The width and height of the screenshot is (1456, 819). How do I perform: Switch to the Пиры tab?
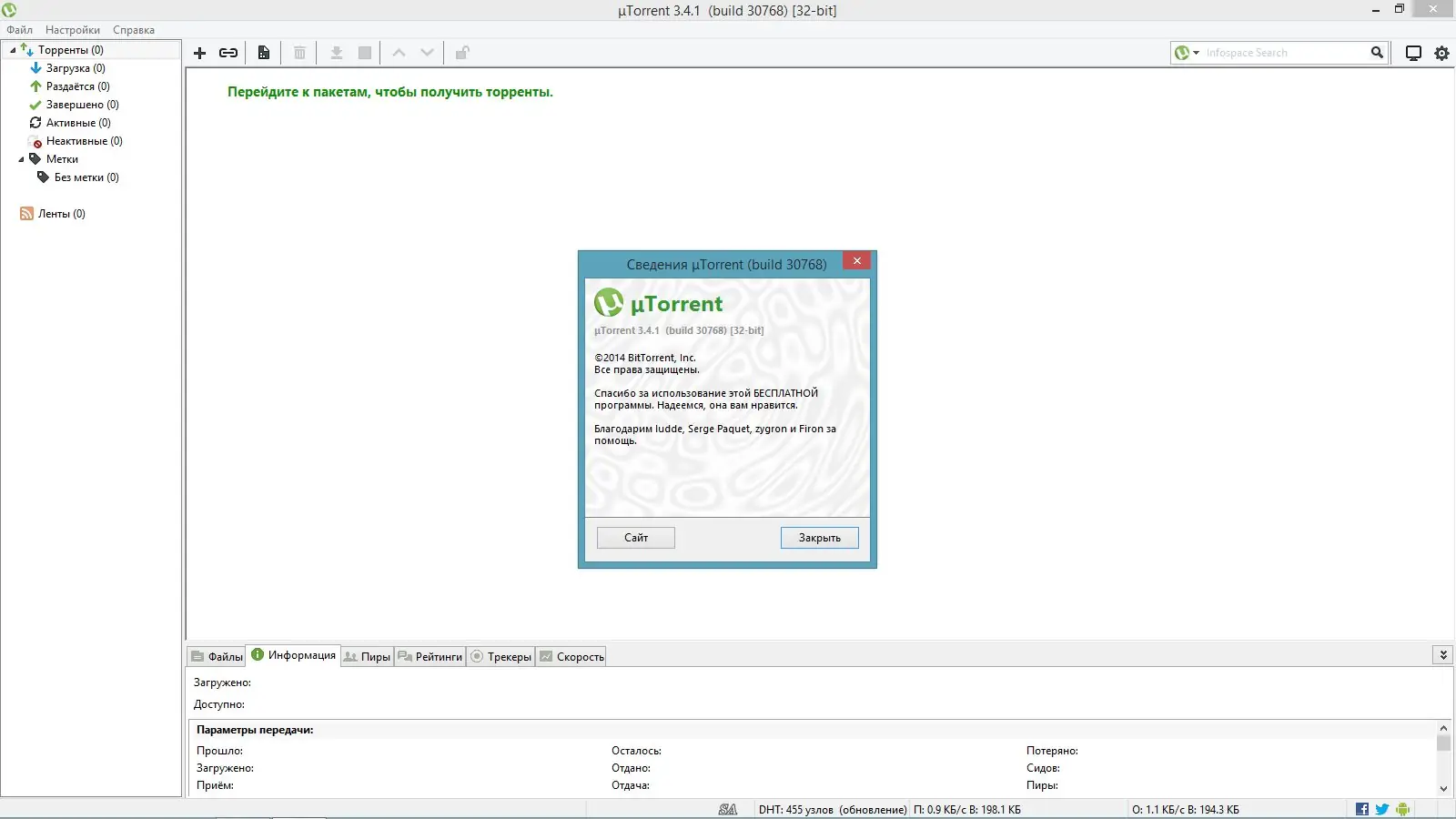[368, 656]
